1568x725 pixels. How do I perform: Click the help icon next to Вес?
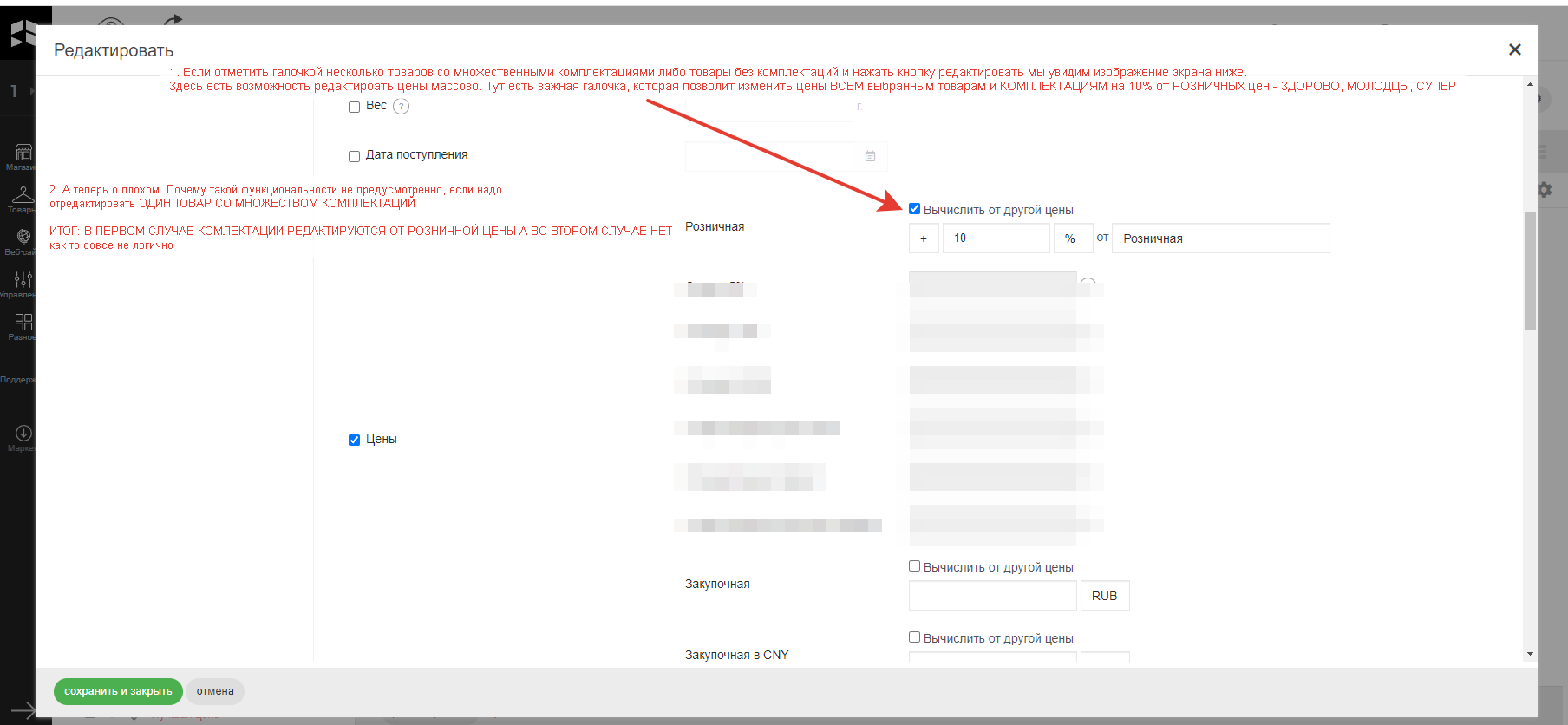pos(401,107)
